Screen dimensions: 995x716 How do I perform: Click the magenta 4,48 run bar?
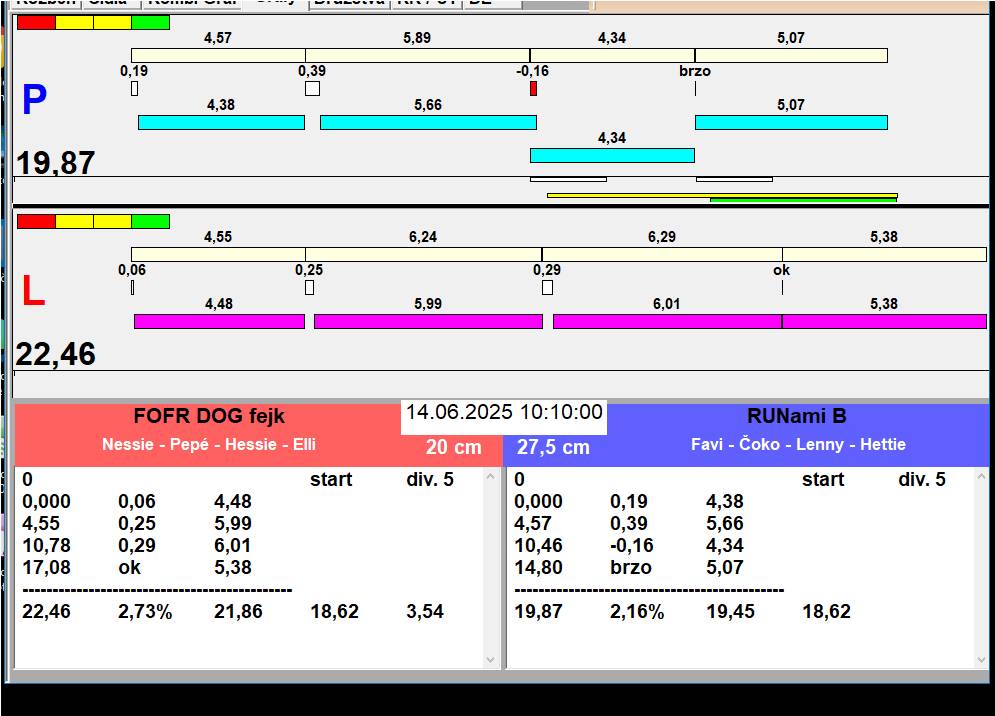tap(220, 321)
